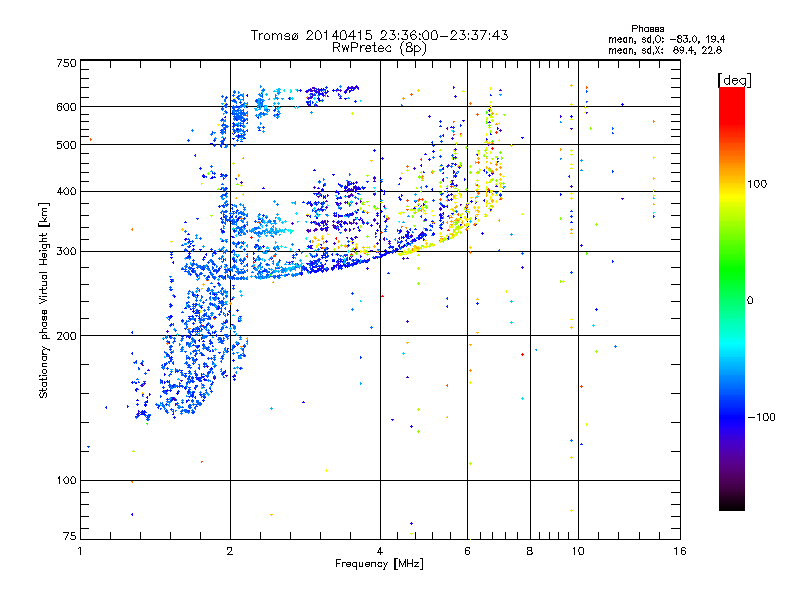Click the y-axis tick label "400"
800x600 pixels.
[x=67, y=191]
